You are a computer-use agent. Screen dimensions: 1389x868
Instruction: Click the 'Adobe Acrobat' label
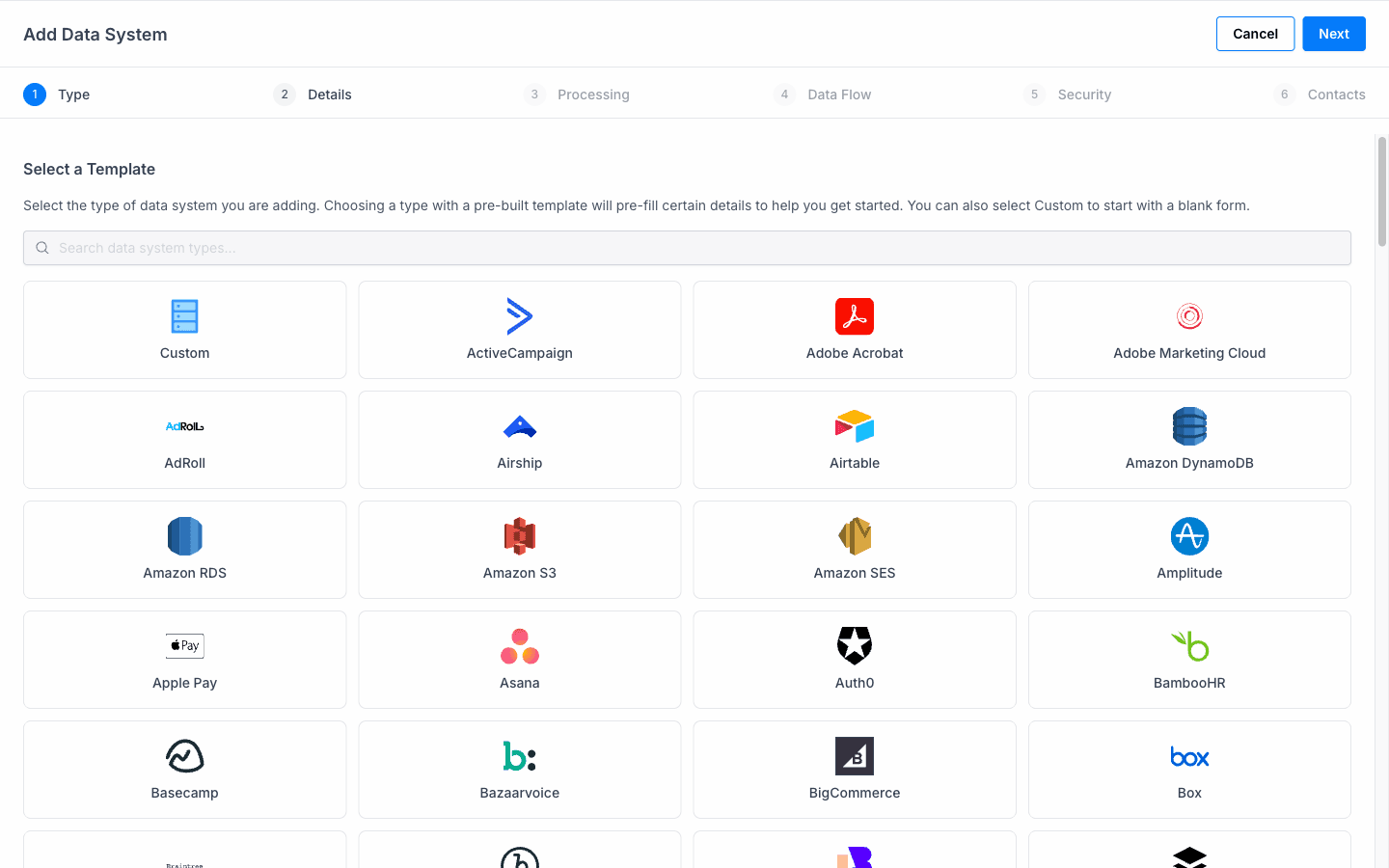[855, 353]
